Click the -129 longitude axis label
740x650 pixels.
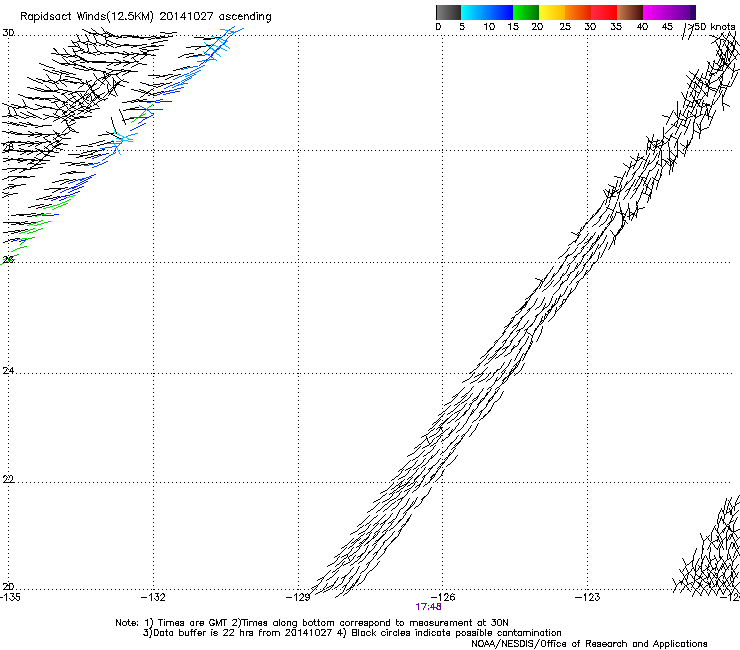tap(298, 597)
